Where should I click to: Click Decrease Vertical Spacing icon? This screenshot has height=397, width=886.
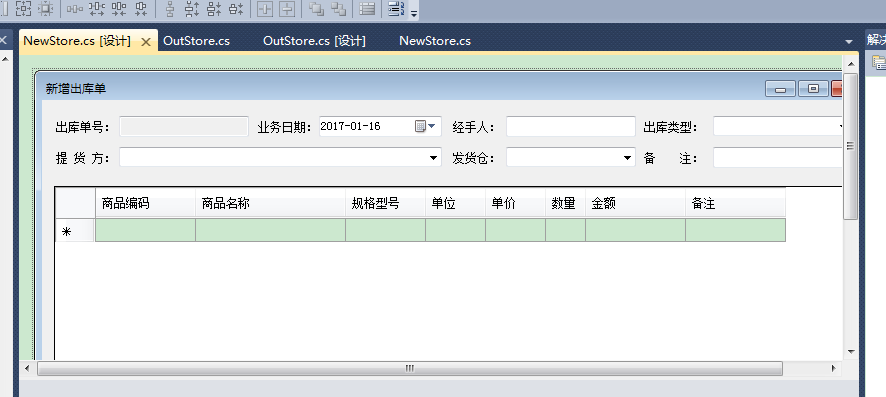coord(214,8)
